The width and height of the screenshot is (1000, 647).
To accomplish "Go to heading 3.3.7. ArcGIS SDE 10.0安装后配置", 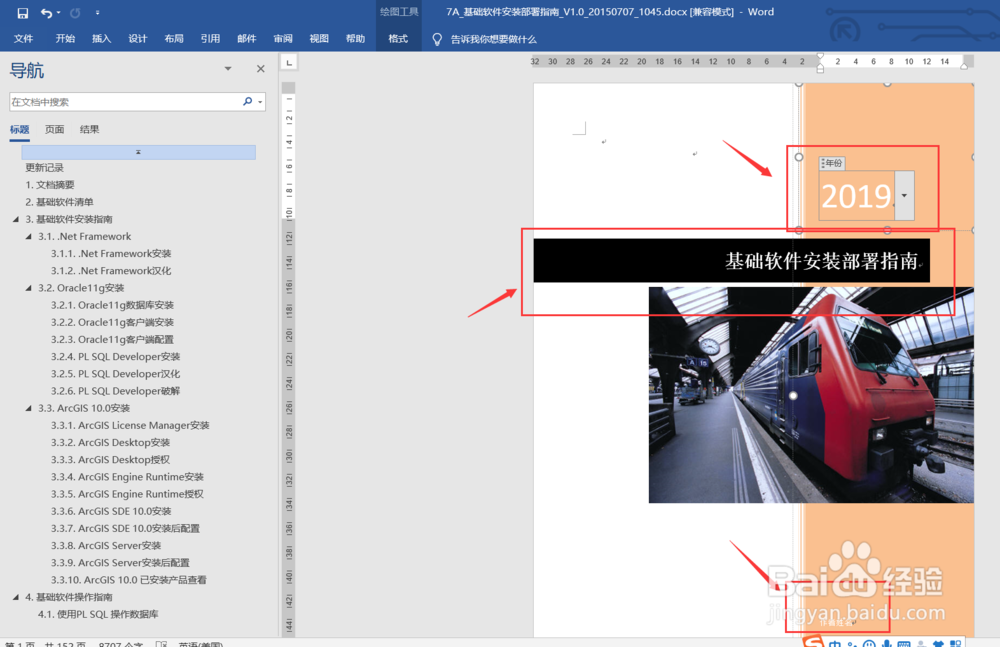I will point(126,529).
